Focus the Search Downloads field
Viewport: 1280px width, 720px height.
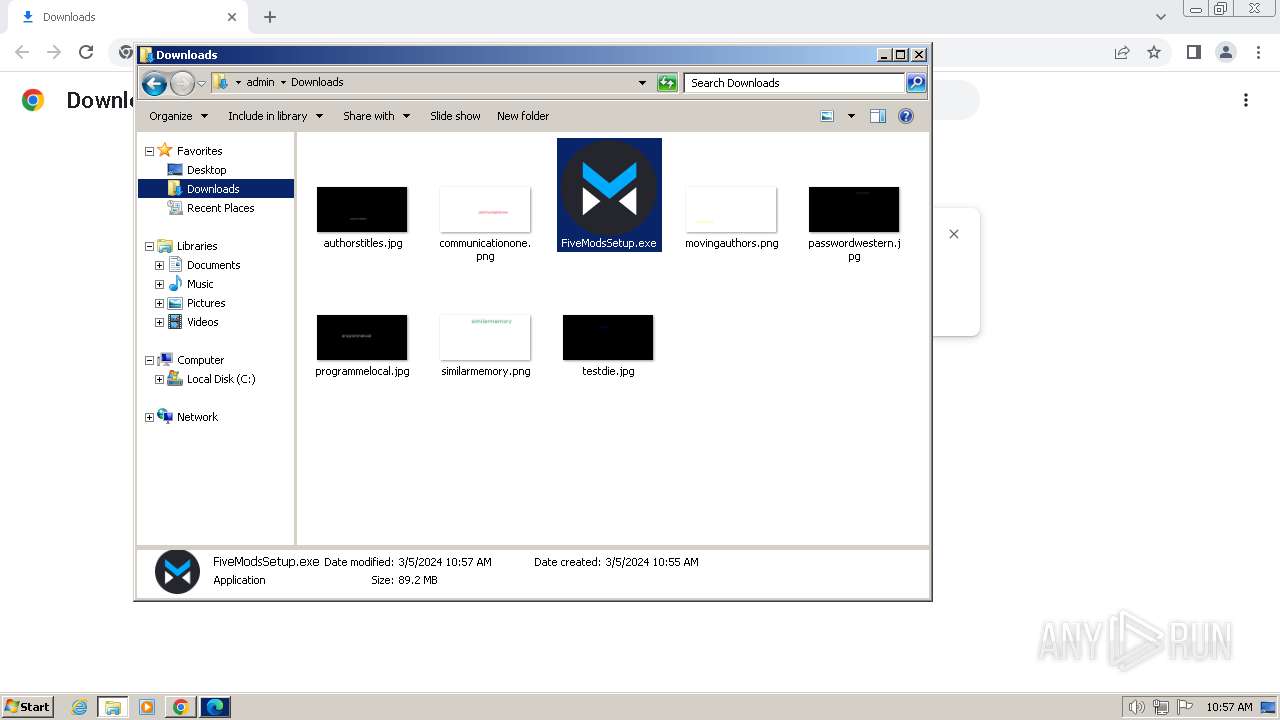point(795,83)
